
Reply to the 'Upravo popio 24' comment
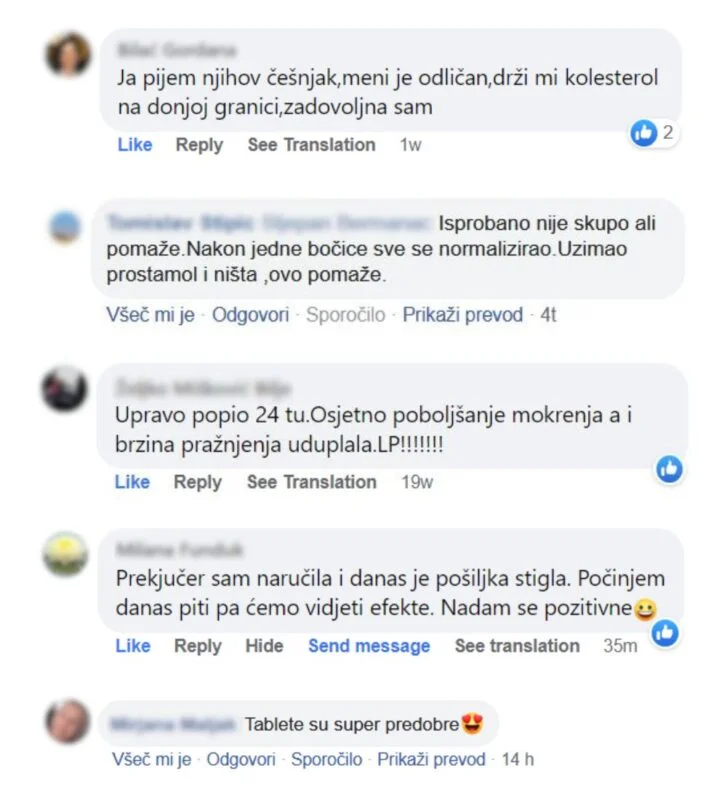(x=198, y=482)
